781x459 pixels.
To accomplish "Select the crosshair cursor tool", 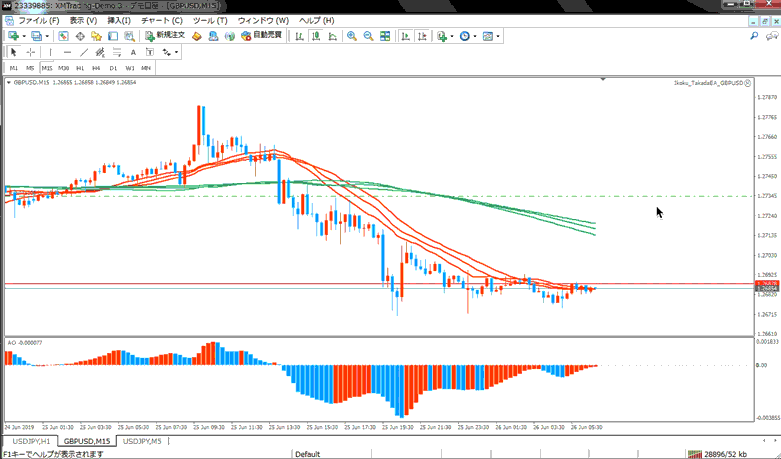I will pyautogui.click(x=30, y=52).
